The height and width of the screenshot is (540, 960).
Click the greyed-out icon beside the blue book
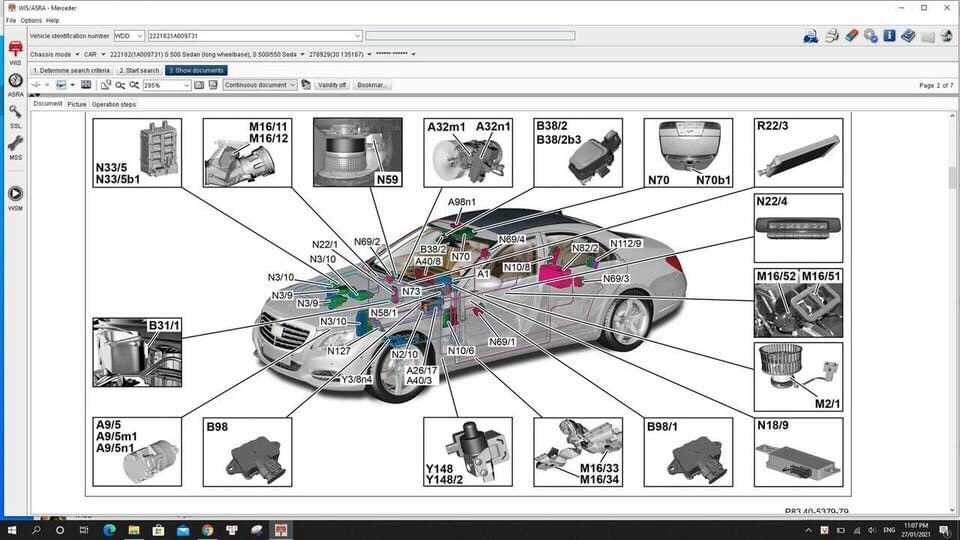point(928,37)
